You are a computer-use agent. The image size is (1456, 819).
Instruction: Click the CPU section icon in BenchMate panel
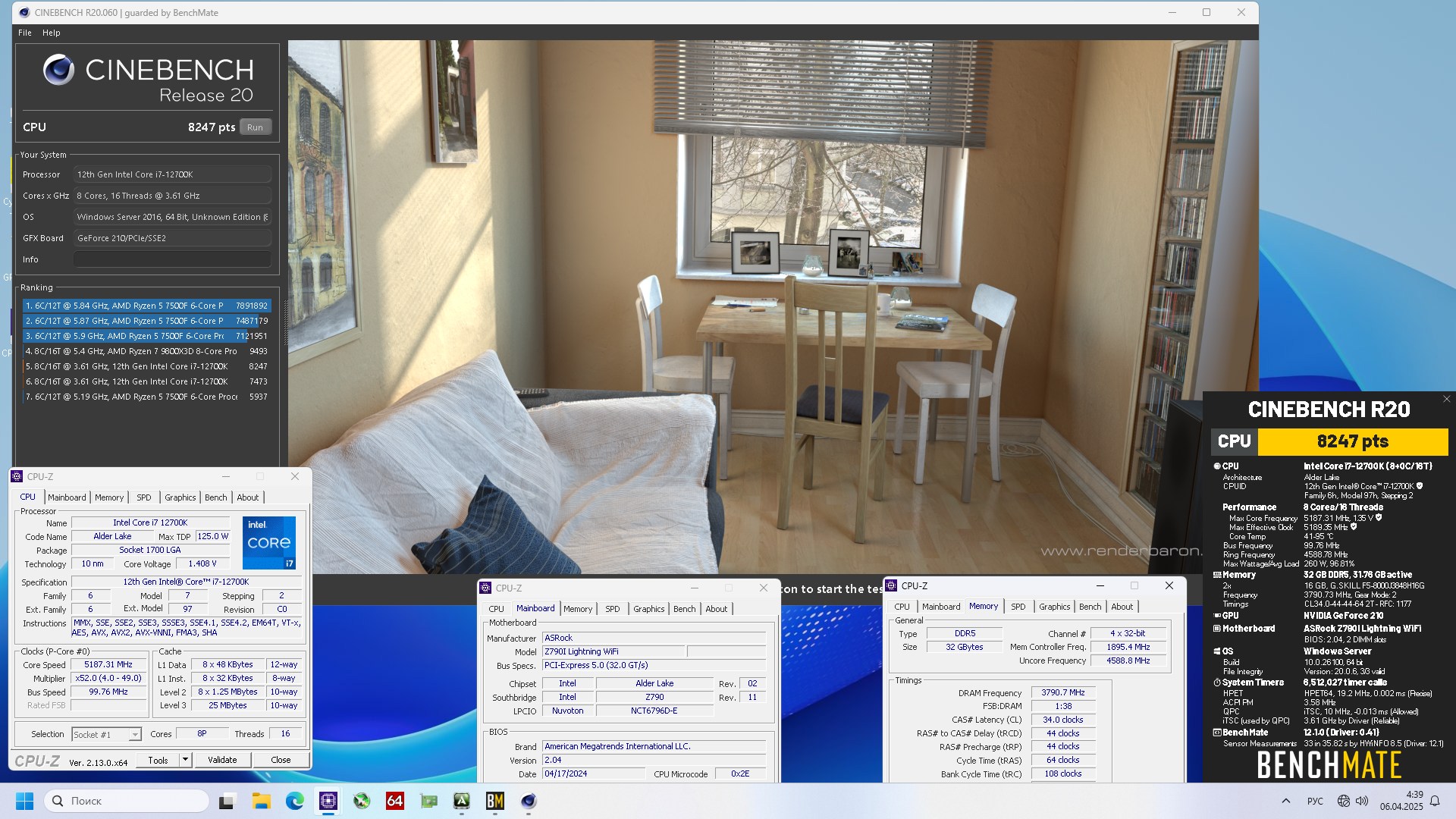1217,466
